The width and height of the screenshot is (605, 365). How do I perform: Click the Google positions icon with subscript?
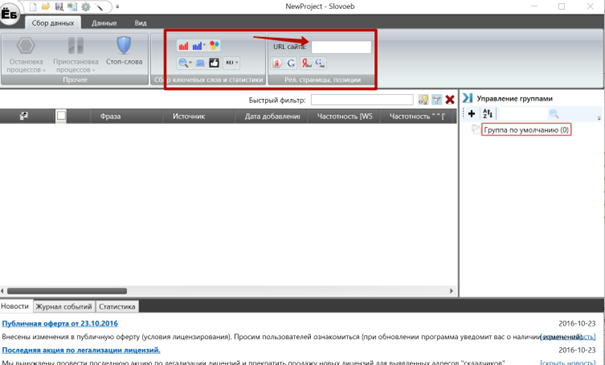[x=320, y=63]
